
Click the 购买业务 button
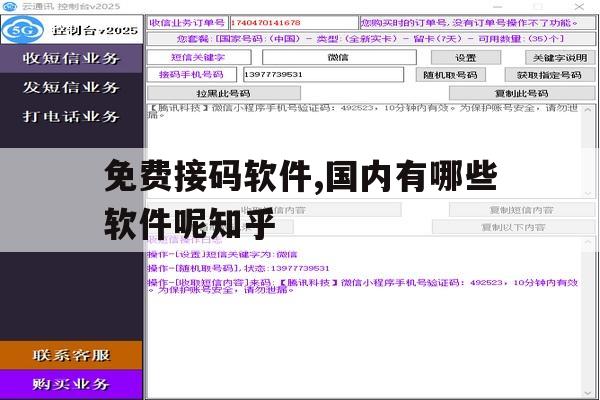click(71, 384)
